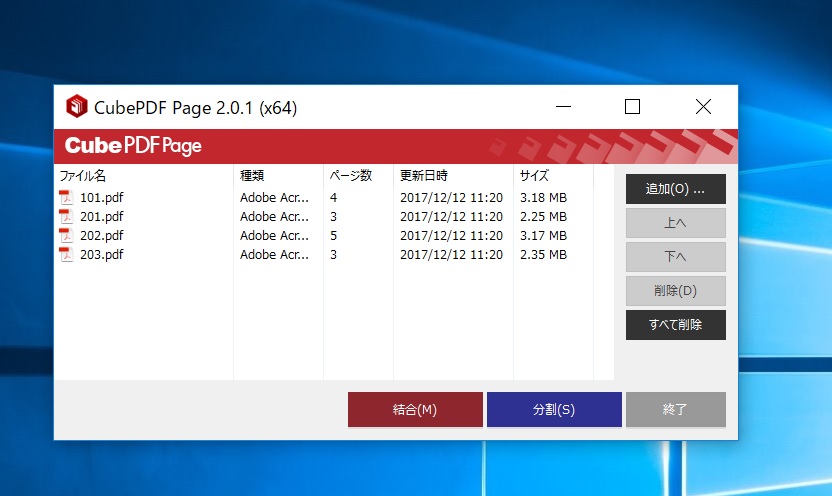Click the 3.17 MB size value
Image resolution: width=832 pixels, height=496 pixels.
coord(543,236)
